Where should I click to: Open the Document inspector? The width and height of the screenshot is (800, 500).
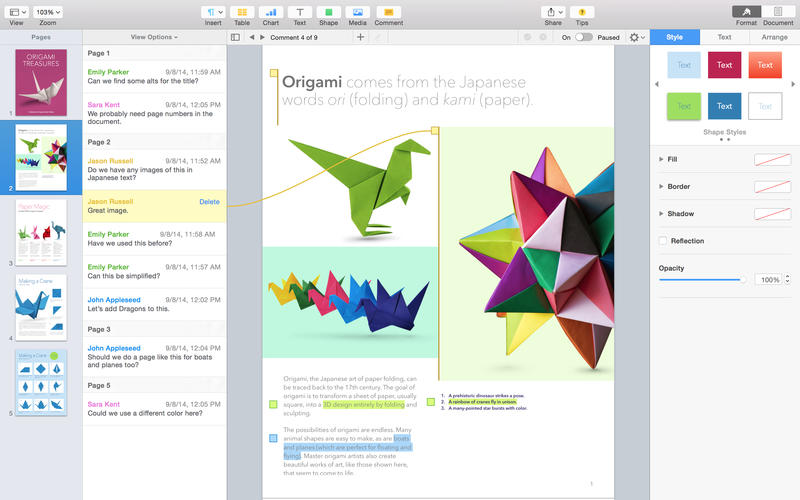pos(777,12)
